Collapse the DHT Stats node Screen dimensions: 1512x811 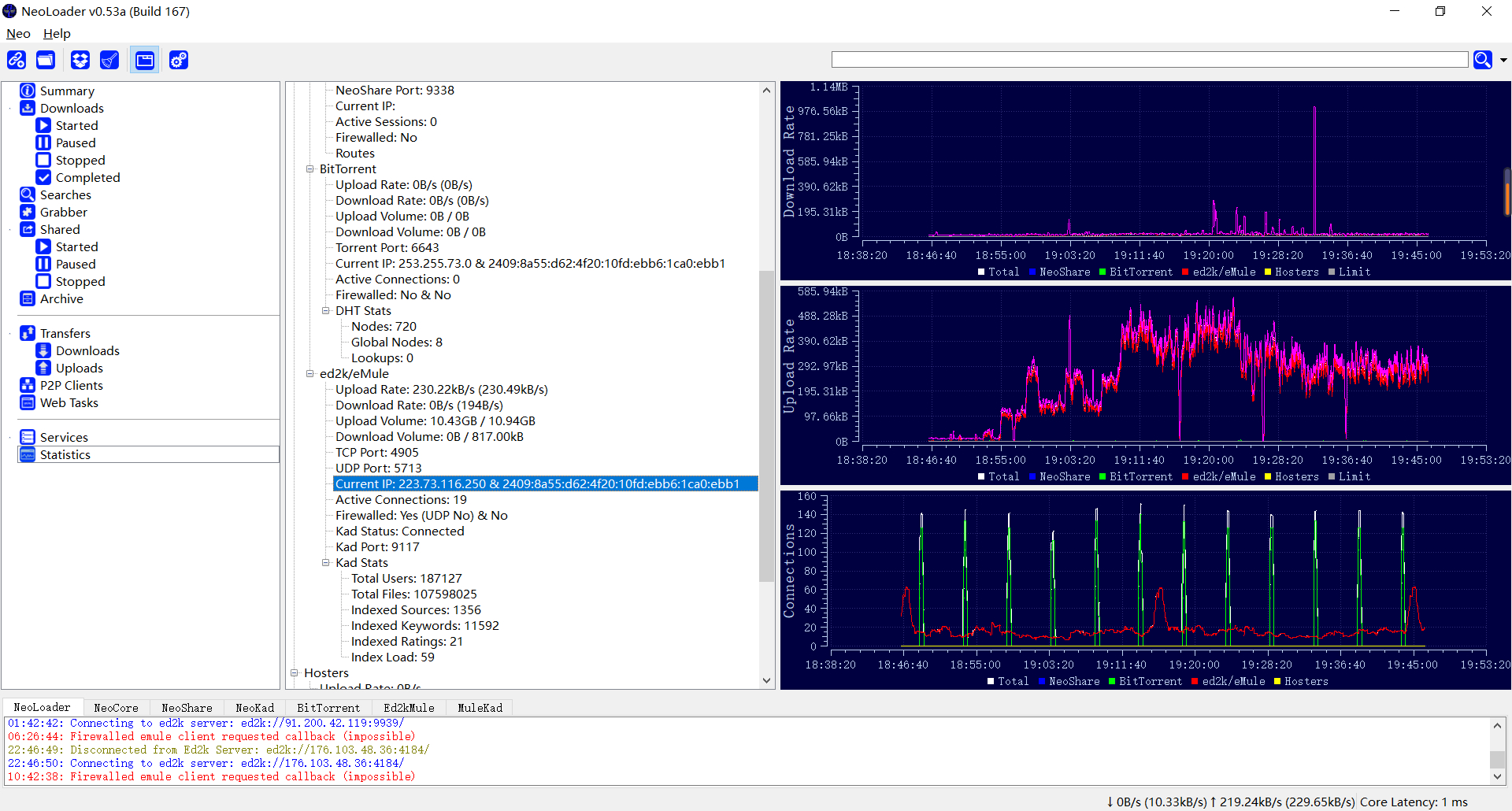(326, 311)
